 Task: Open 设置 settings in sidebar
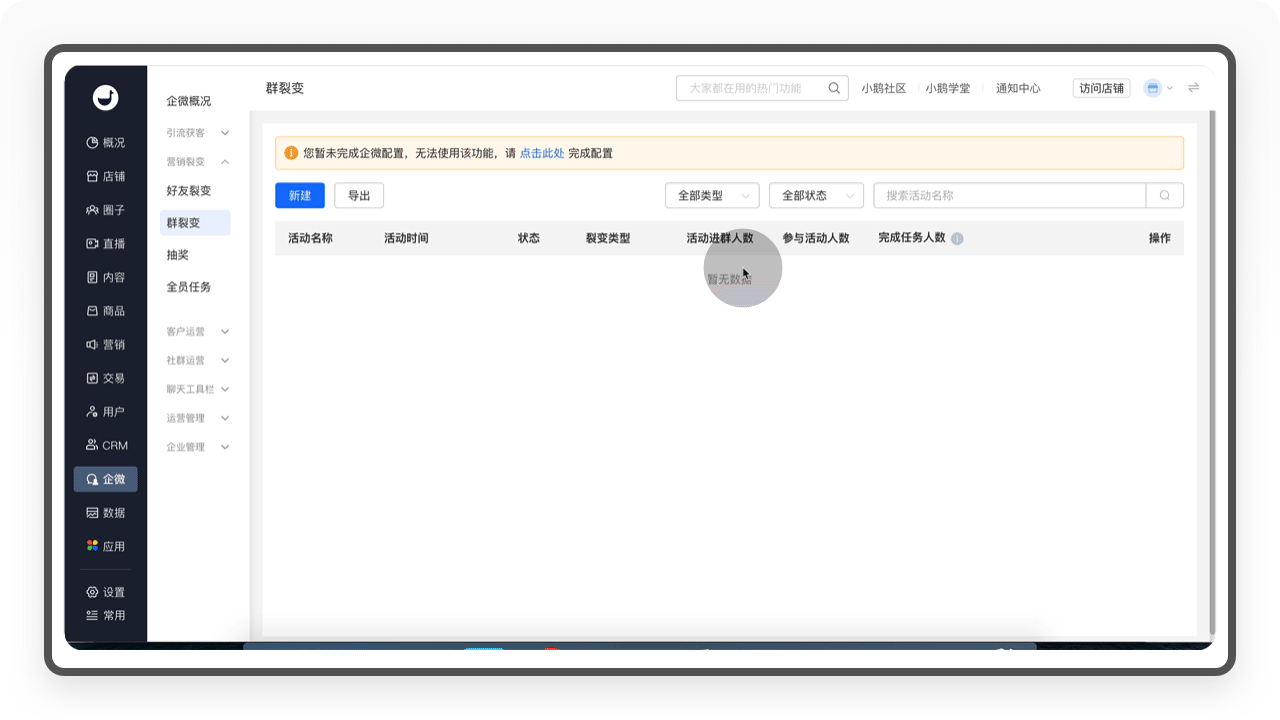[x=105, y=592]
